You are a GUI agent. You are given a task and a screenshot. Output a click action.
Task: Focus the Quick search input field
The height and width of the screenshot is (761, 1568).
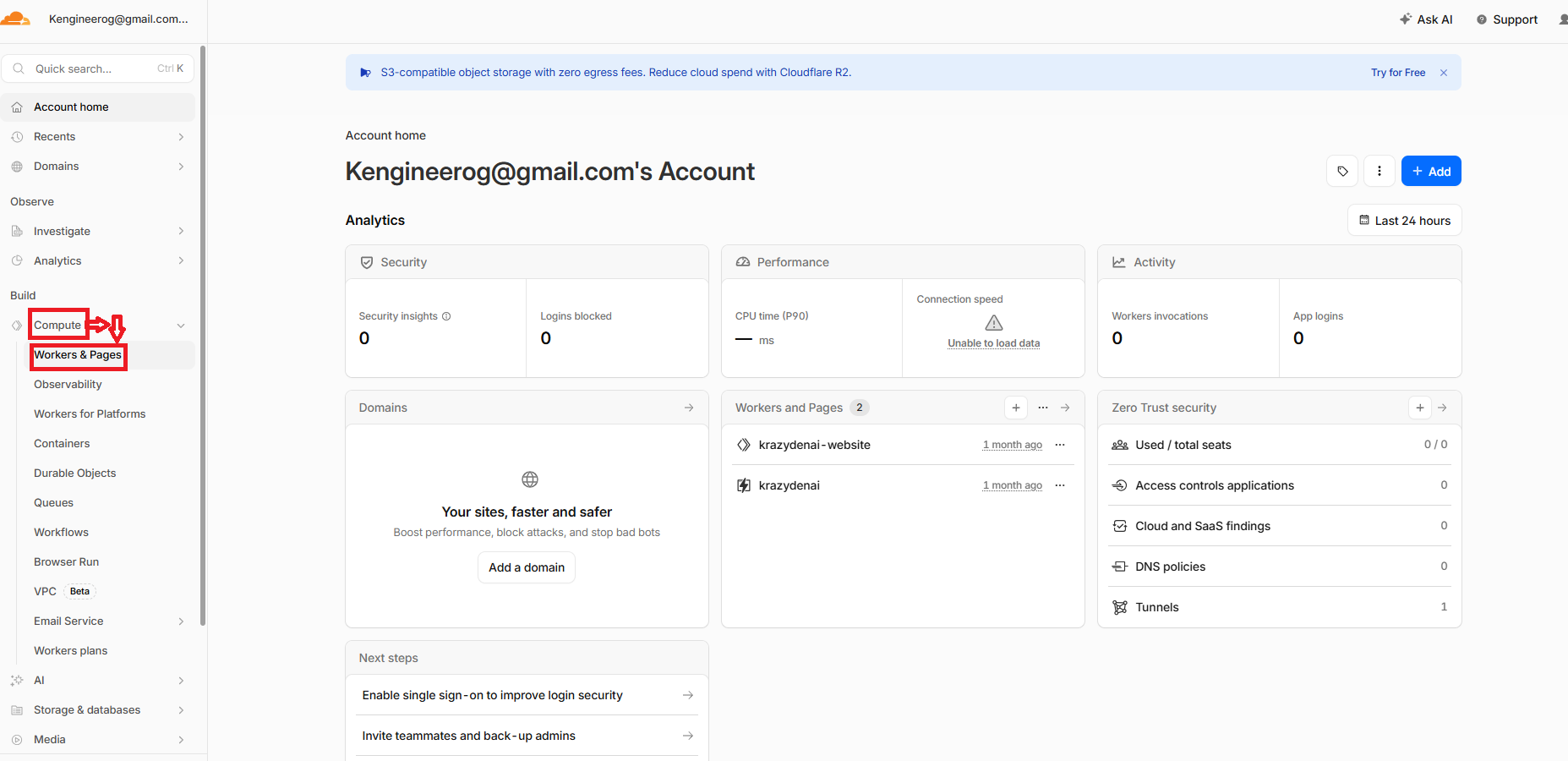coord(98,68)
